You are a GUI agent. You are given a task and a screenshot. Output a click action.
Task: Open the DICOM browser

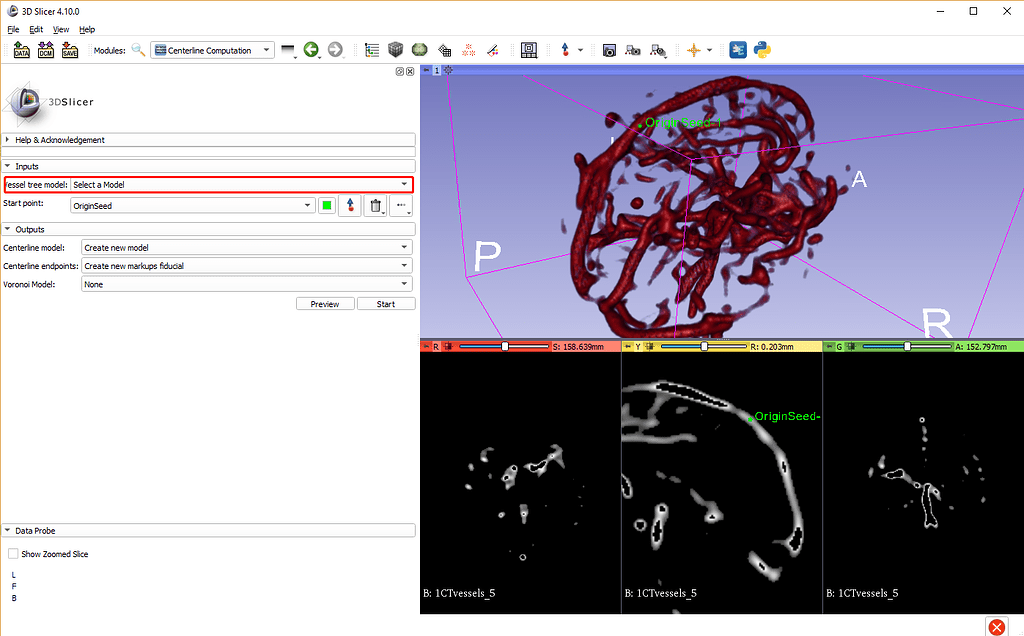pos(45,49)
